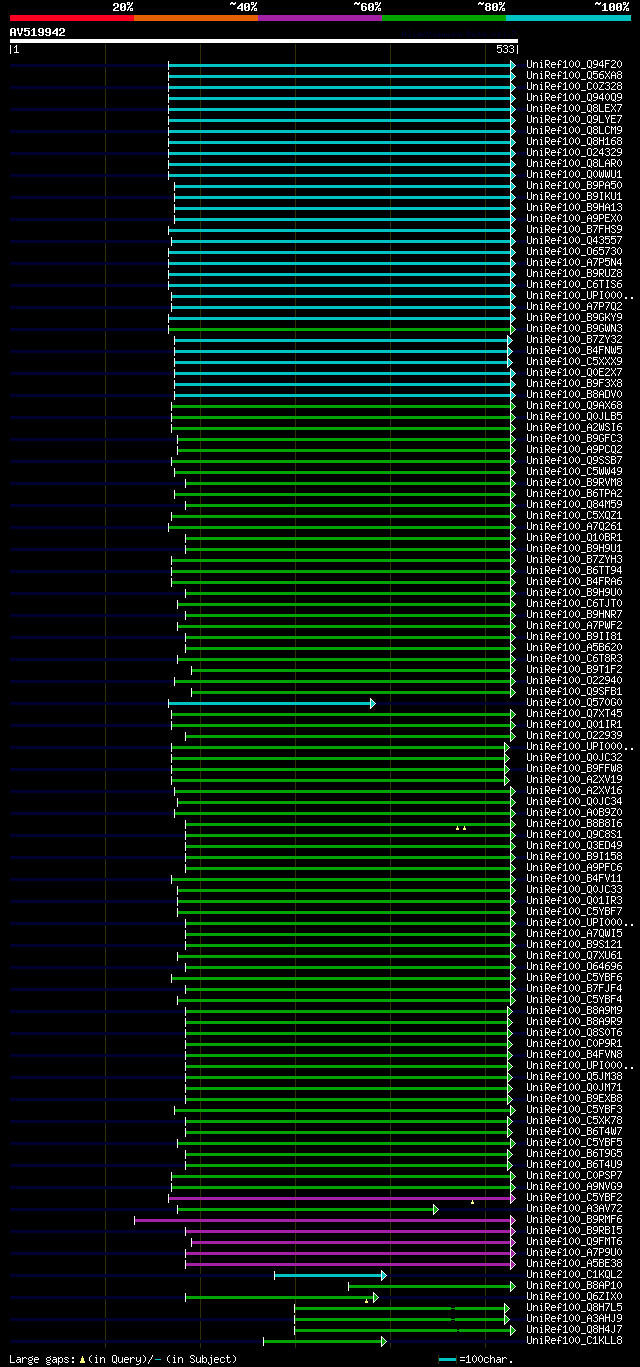Open UniRef100_B9FFW8 entry
This screenshot has height=1367, width=640.
574,768
